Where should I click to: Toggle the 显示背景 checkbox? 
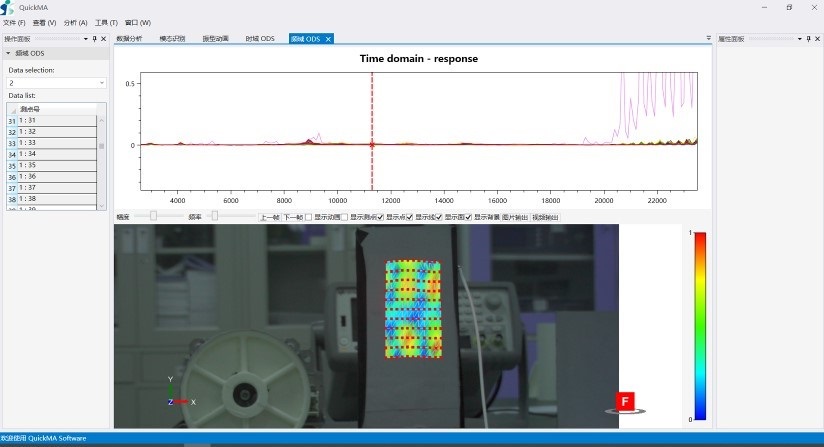coord(468,217)
